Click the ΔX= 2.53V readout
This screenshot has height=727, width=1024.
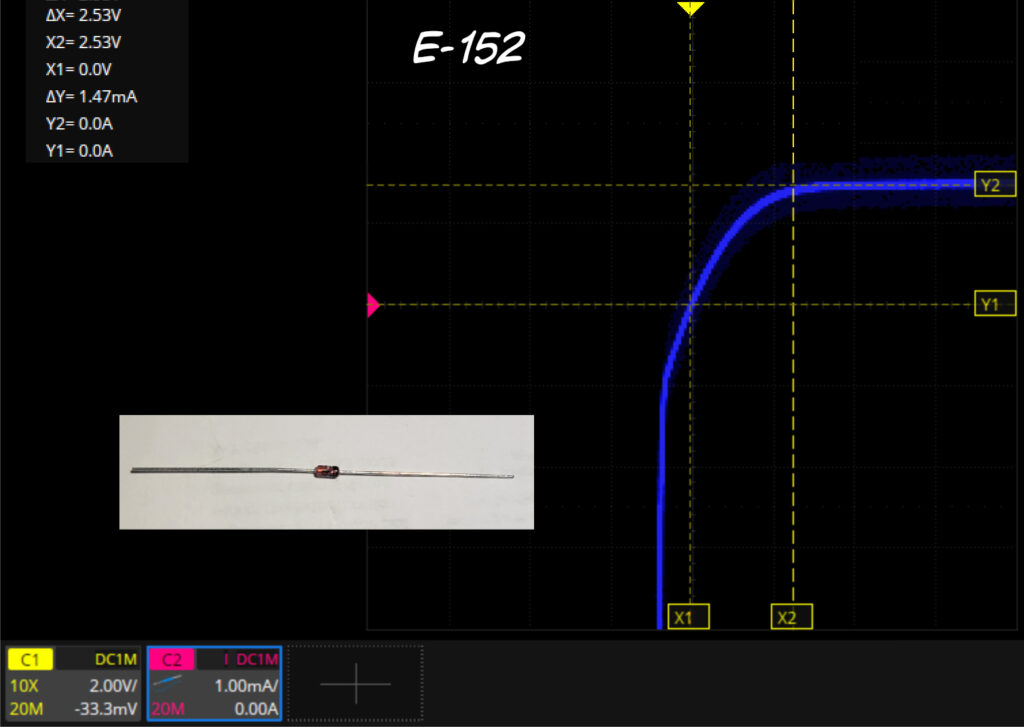tap(83, 14)
